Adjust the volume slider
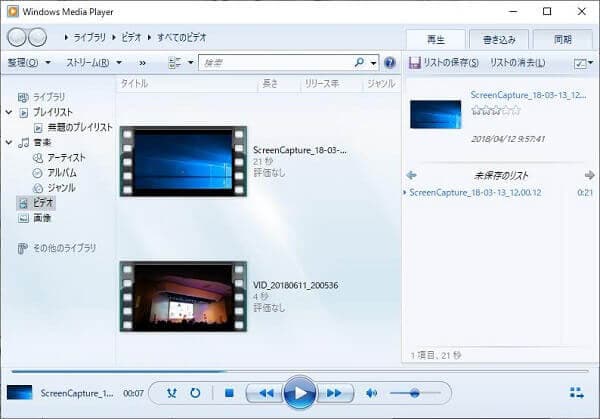Image resolution: width=600 pixels, height=419 pixels. [x=415, y=393]
